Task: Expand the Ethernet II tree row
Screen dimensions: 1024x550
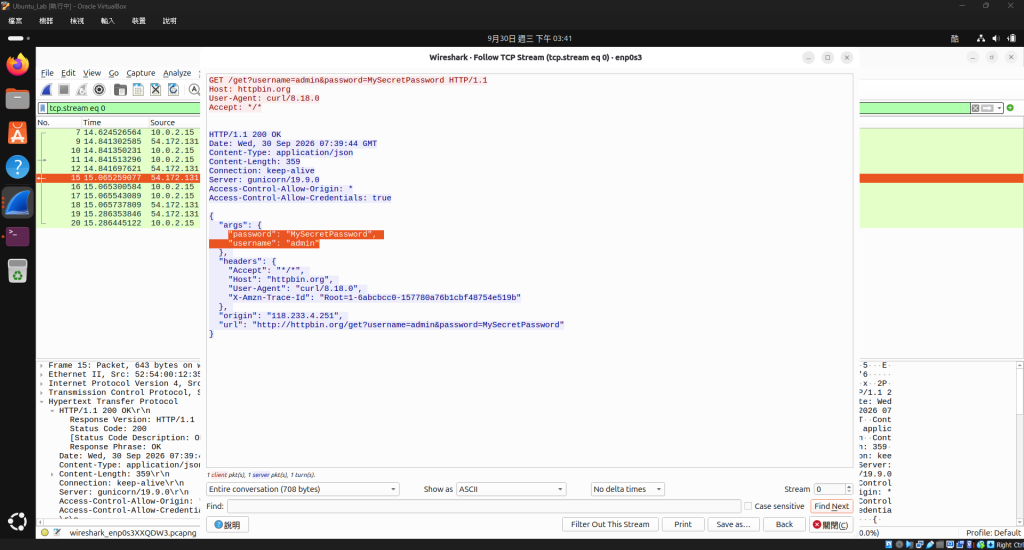Action: [42, 375]
